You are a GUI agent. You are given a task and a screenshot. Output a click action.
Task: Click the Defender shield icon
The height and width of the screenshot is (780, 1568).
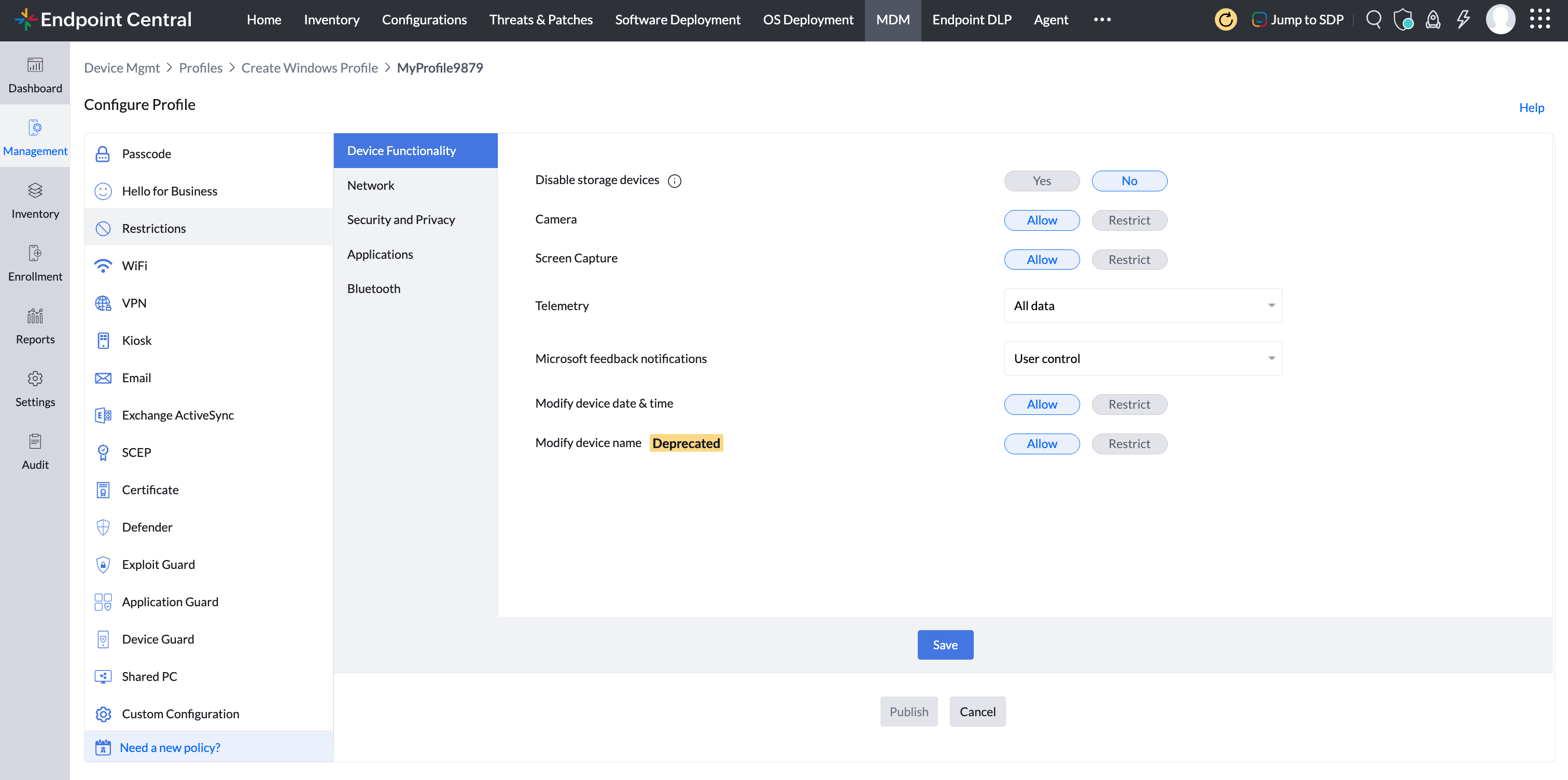click(103, 527)
